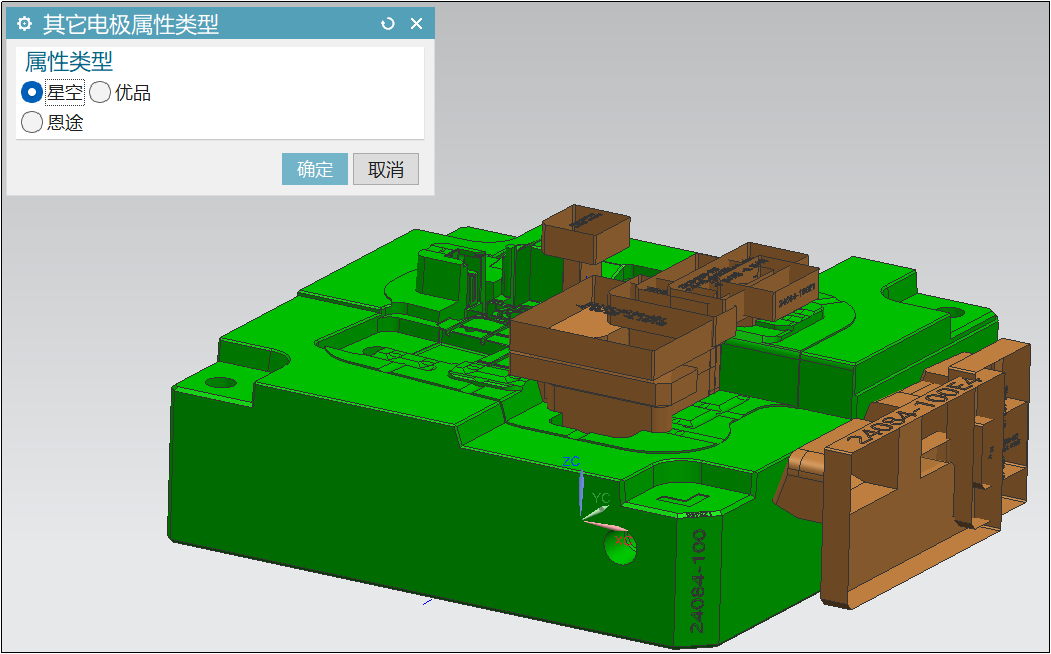Select the round hole on mold front face

621,546
